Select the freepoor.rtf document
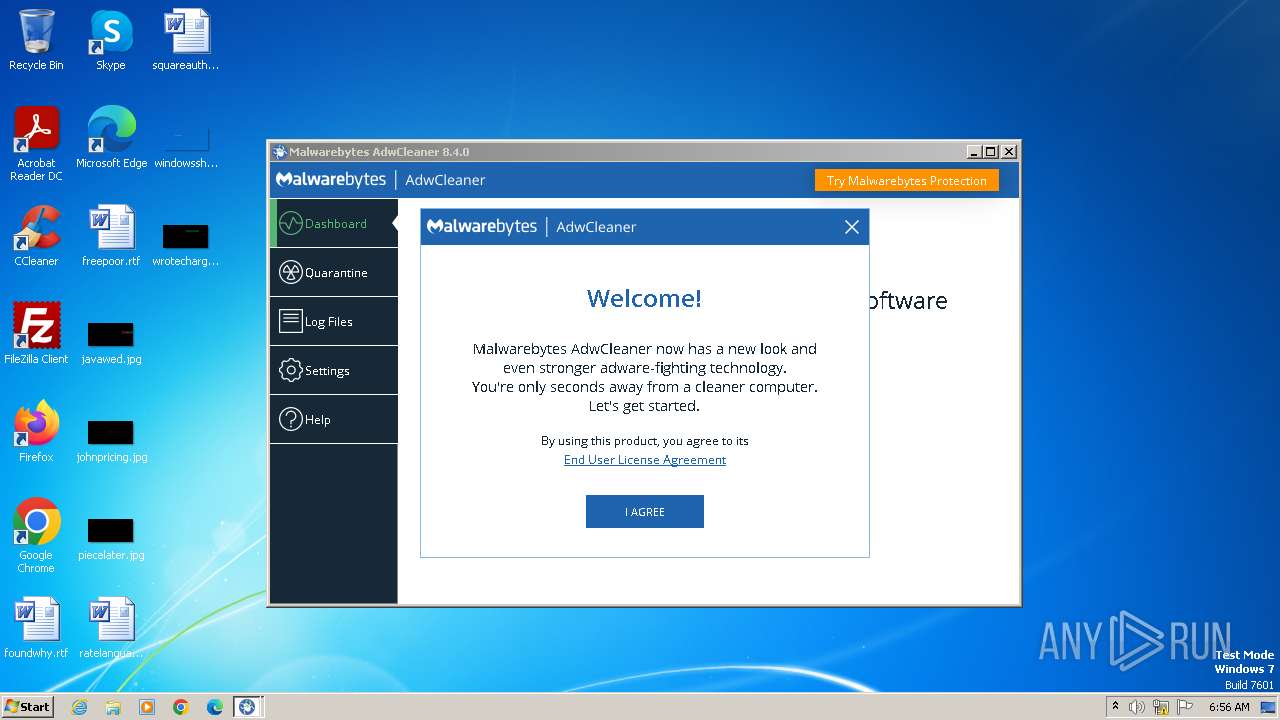 coord(111,236)
